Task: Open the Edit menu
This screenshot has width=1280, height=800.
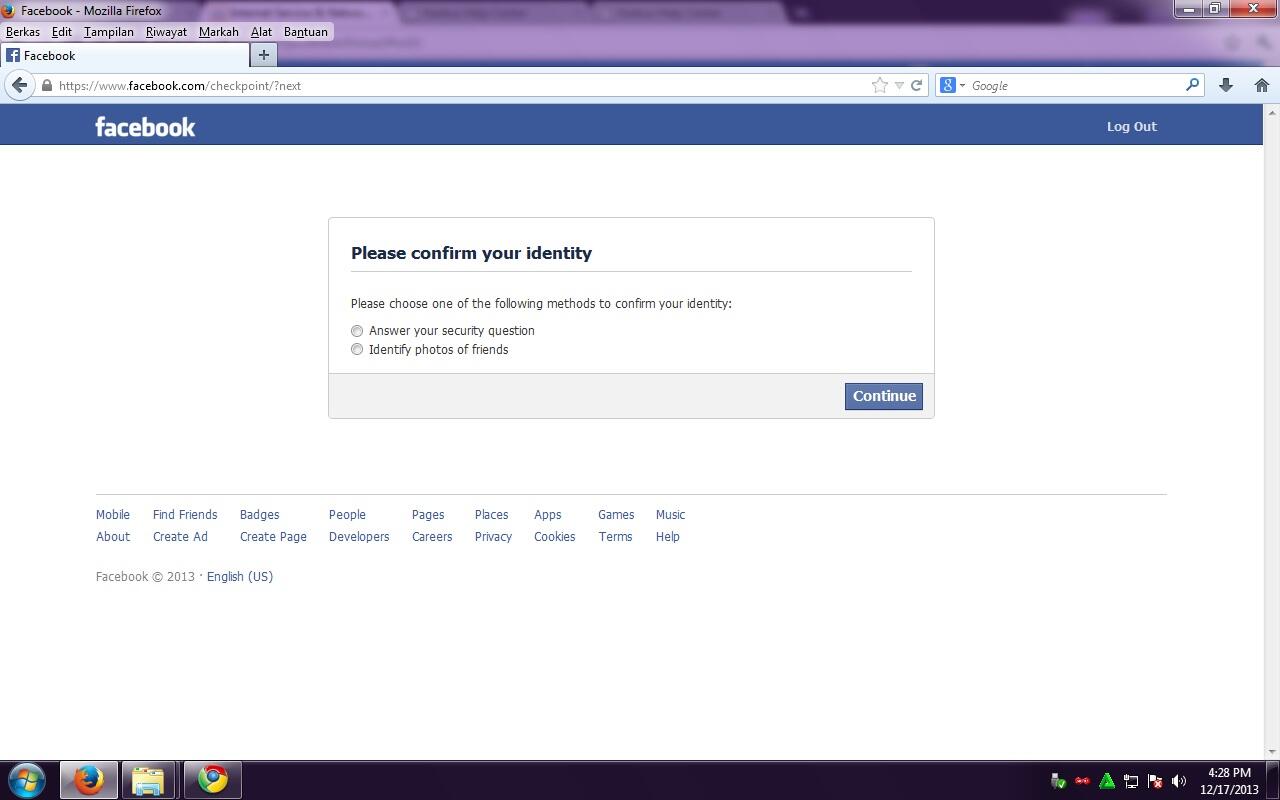Action: click(62, 32)
